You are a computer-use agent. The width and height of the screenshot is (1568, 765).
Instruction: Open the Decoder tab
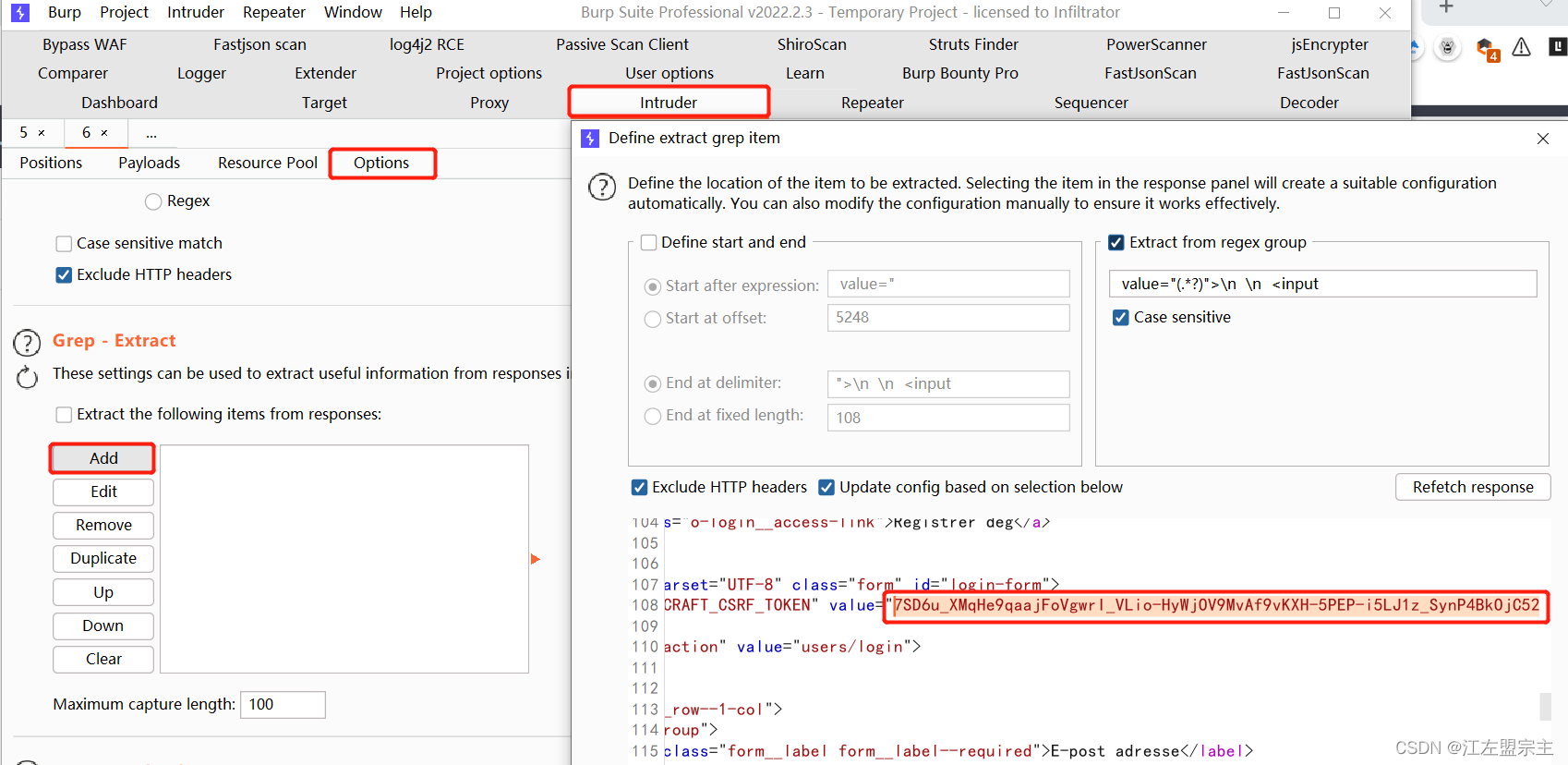(x=1309, y=103)
